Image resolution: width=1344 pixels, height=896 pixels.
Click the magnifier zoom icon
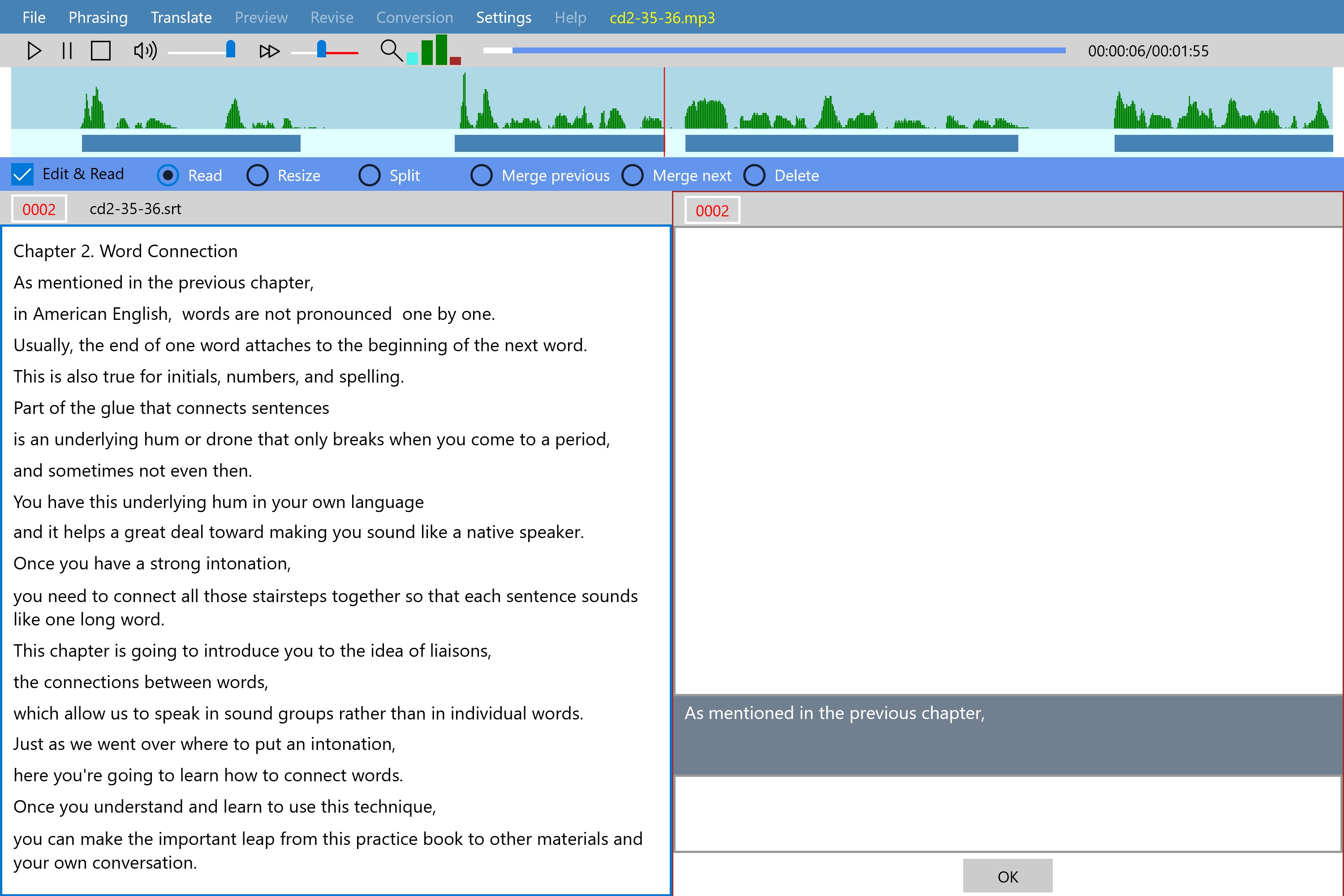click(x=391, y=50)
